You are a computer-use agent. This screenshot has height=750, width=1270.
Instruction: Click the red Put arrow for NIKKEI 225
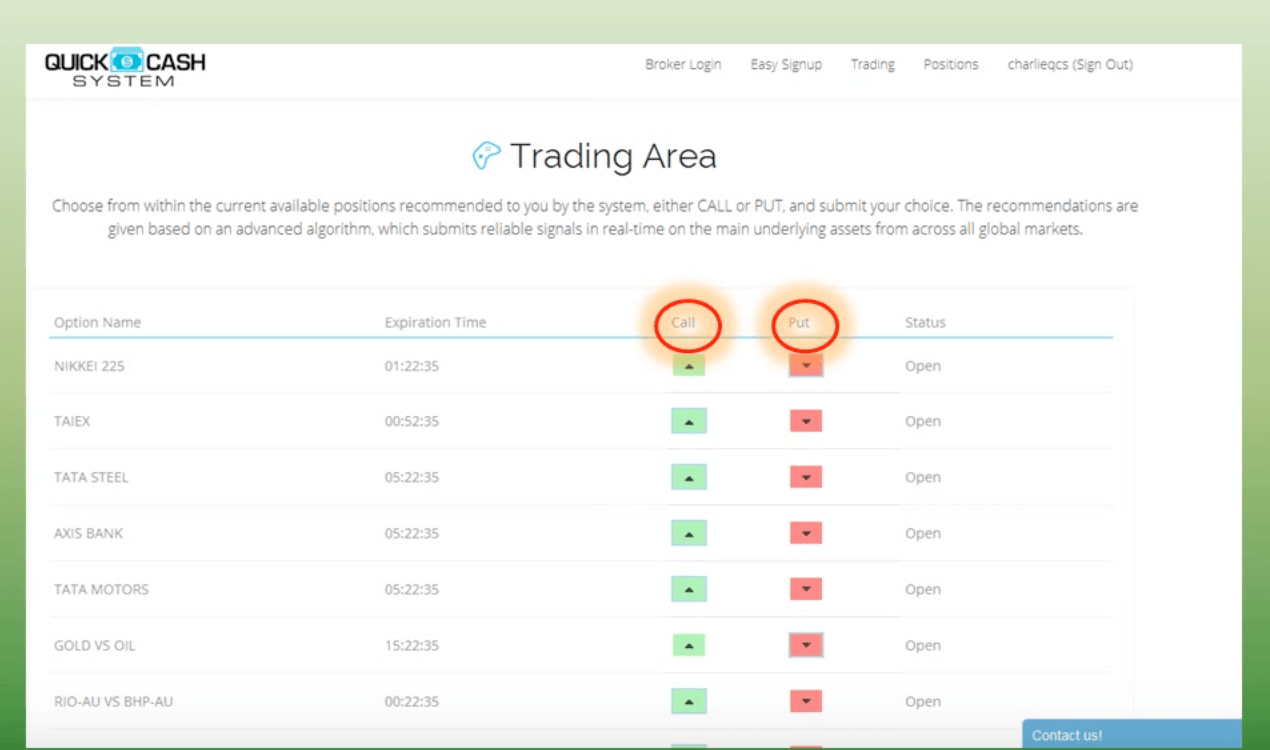[x=806, y=366]
